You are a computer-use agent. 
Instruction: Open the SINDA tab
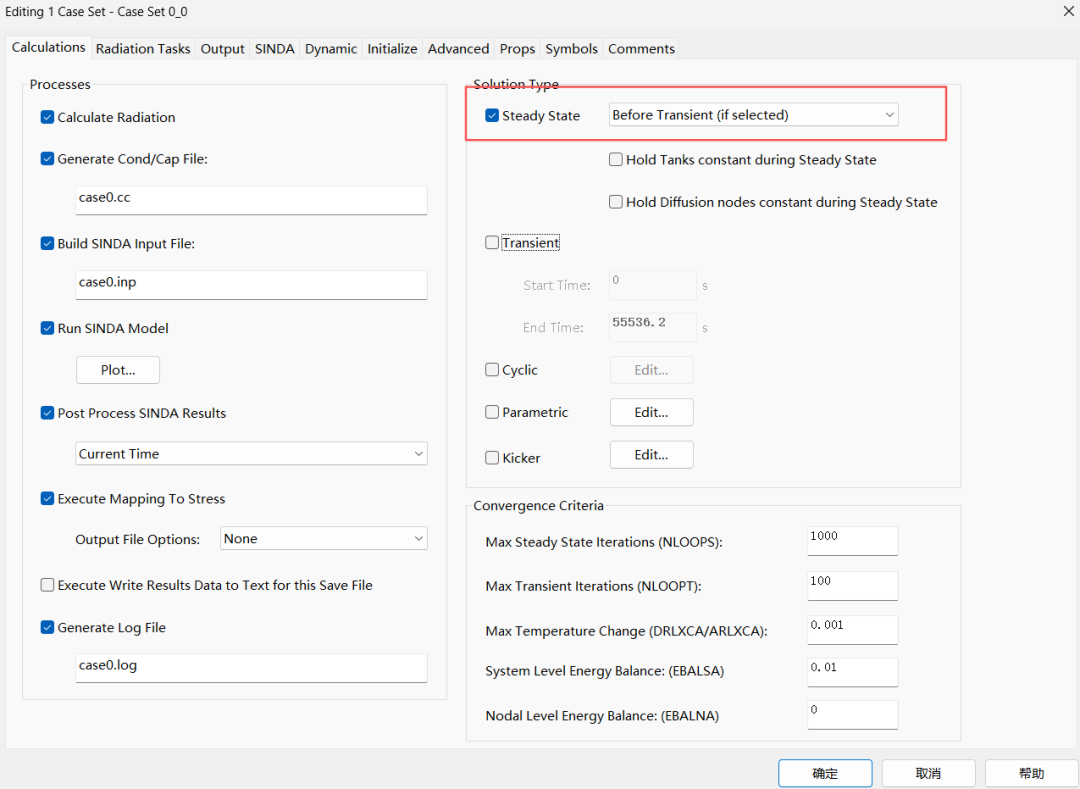point(274,49)
